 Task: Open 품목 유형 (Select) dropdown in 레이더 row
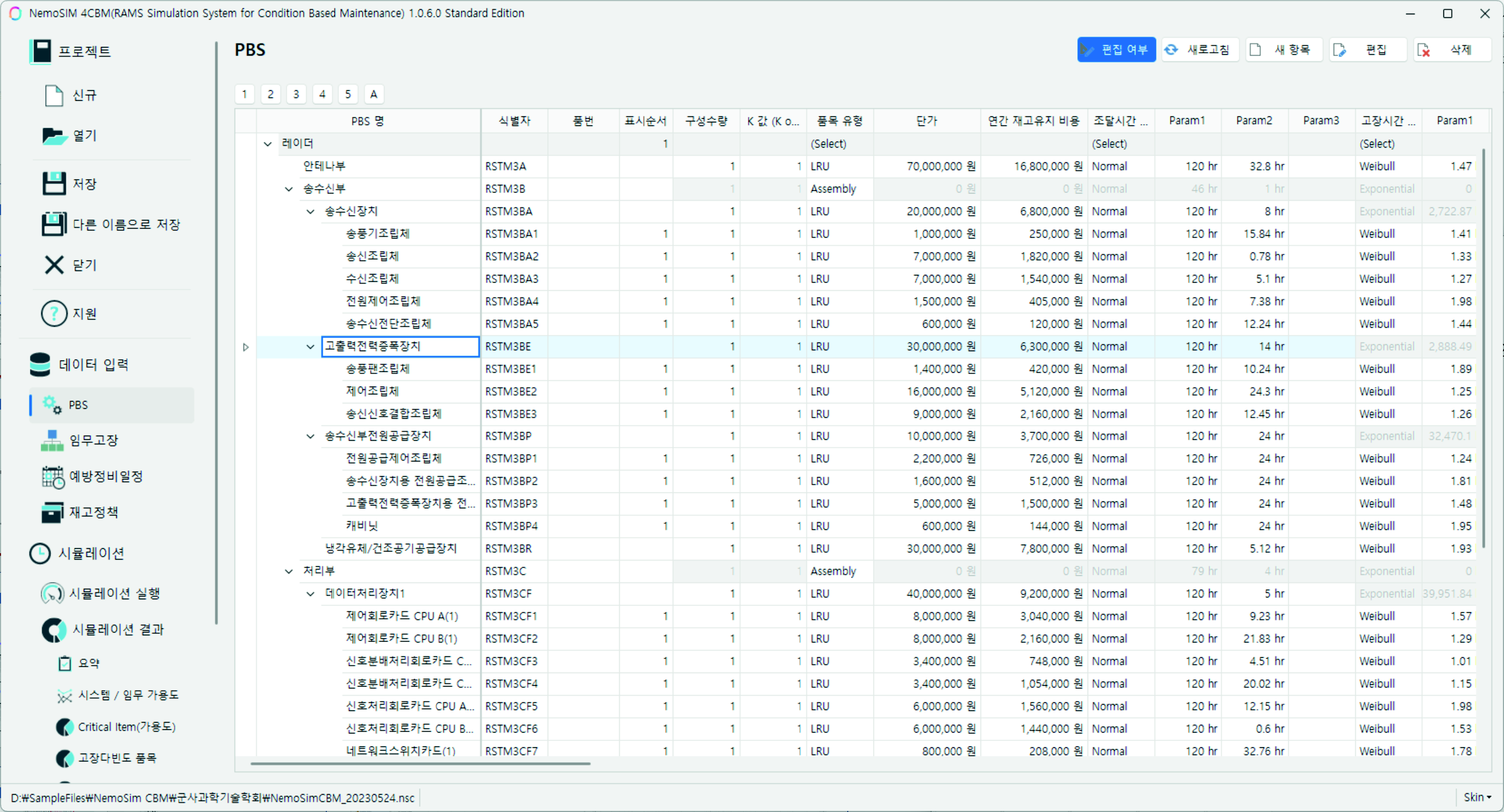[x=840, y=144]
